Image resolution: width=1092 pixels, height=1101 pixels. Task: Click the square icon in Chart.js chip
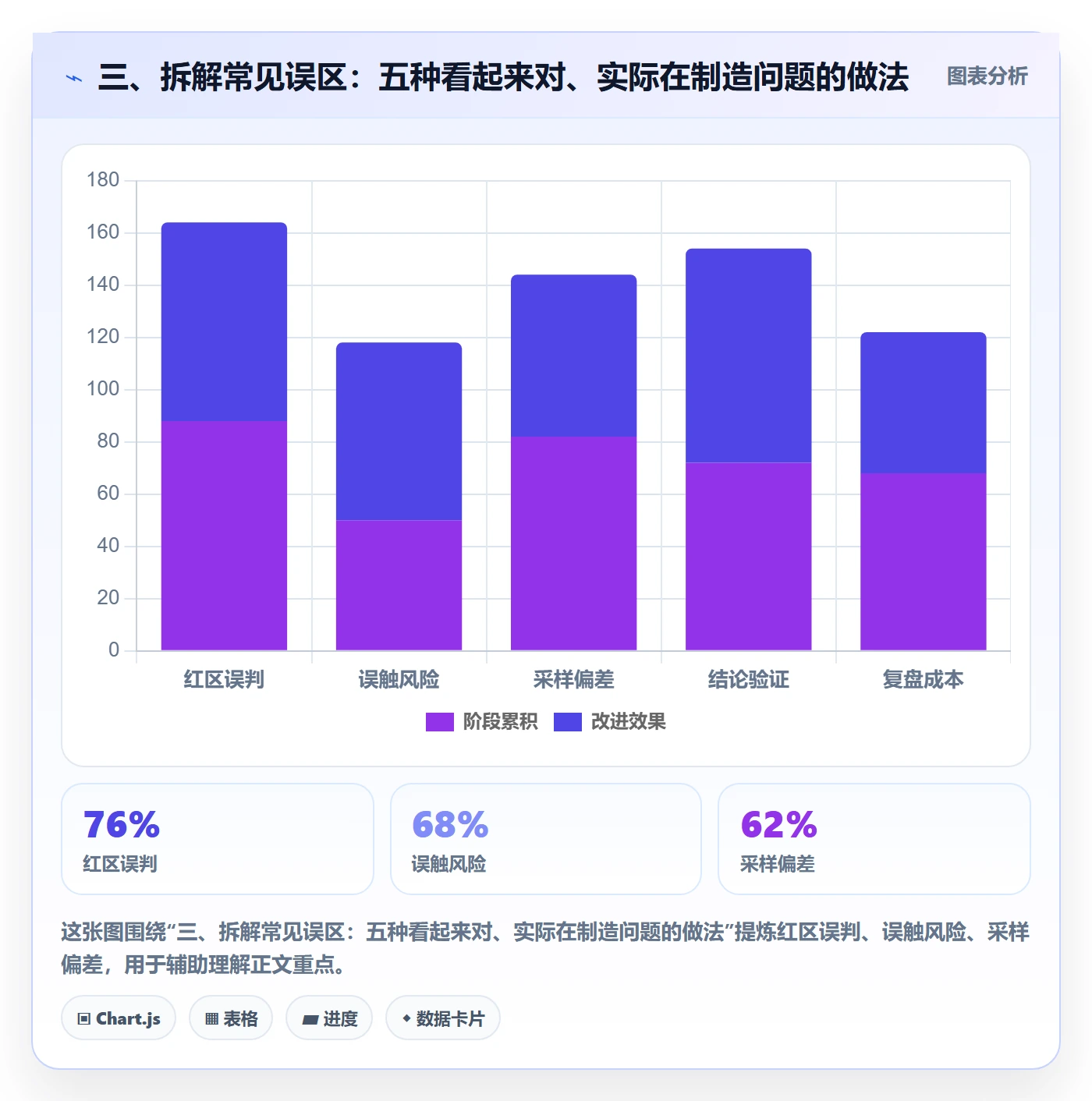click(84, 1018)
